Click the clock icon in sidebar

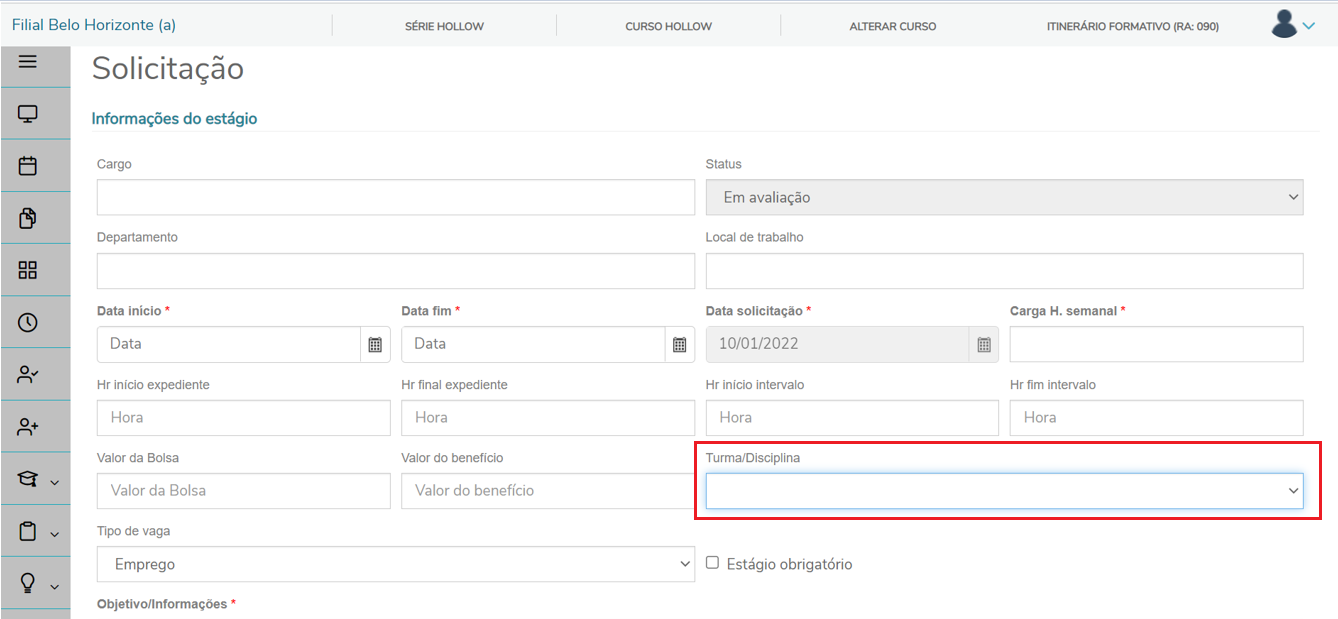pos(28,322)
